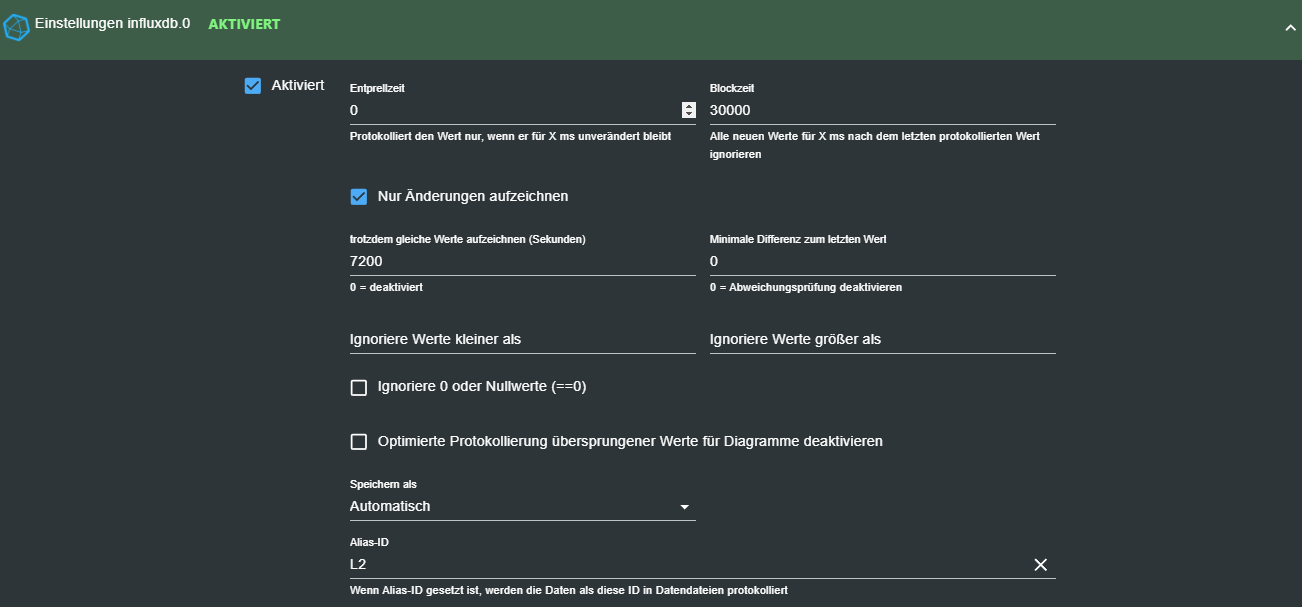Select the field showing 7200 seconds
Image resolution: width=1302 pixels, height=607 pixels.
click(x=520, y=261)
